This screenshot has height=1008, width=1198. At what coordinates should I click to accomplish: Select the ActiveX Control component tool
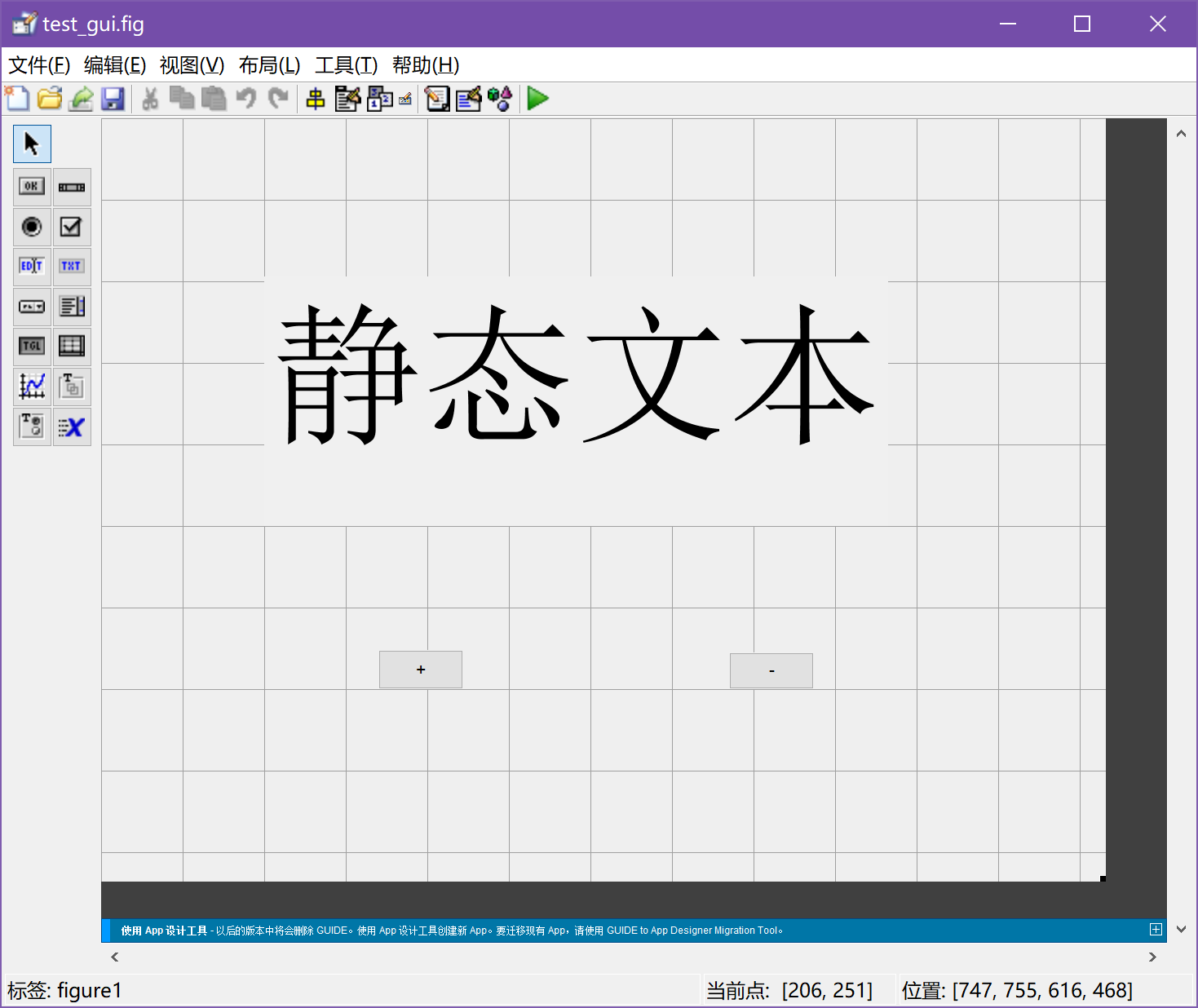pyautogui.click(x=72, y=427)
